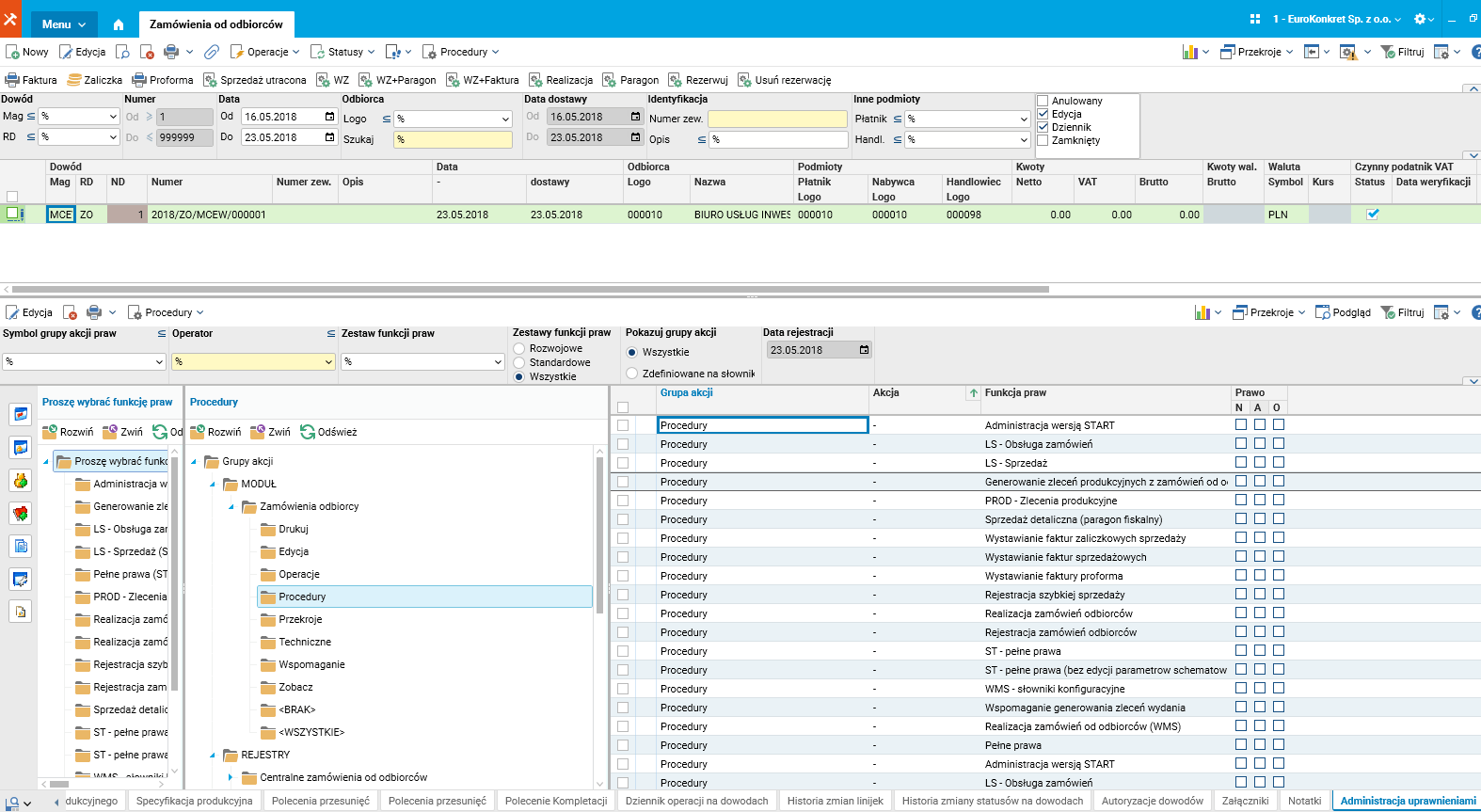This screenshot has height=812, width=1481.
Task: Click the home icon in title bar
Action: [x=119, y=24]
